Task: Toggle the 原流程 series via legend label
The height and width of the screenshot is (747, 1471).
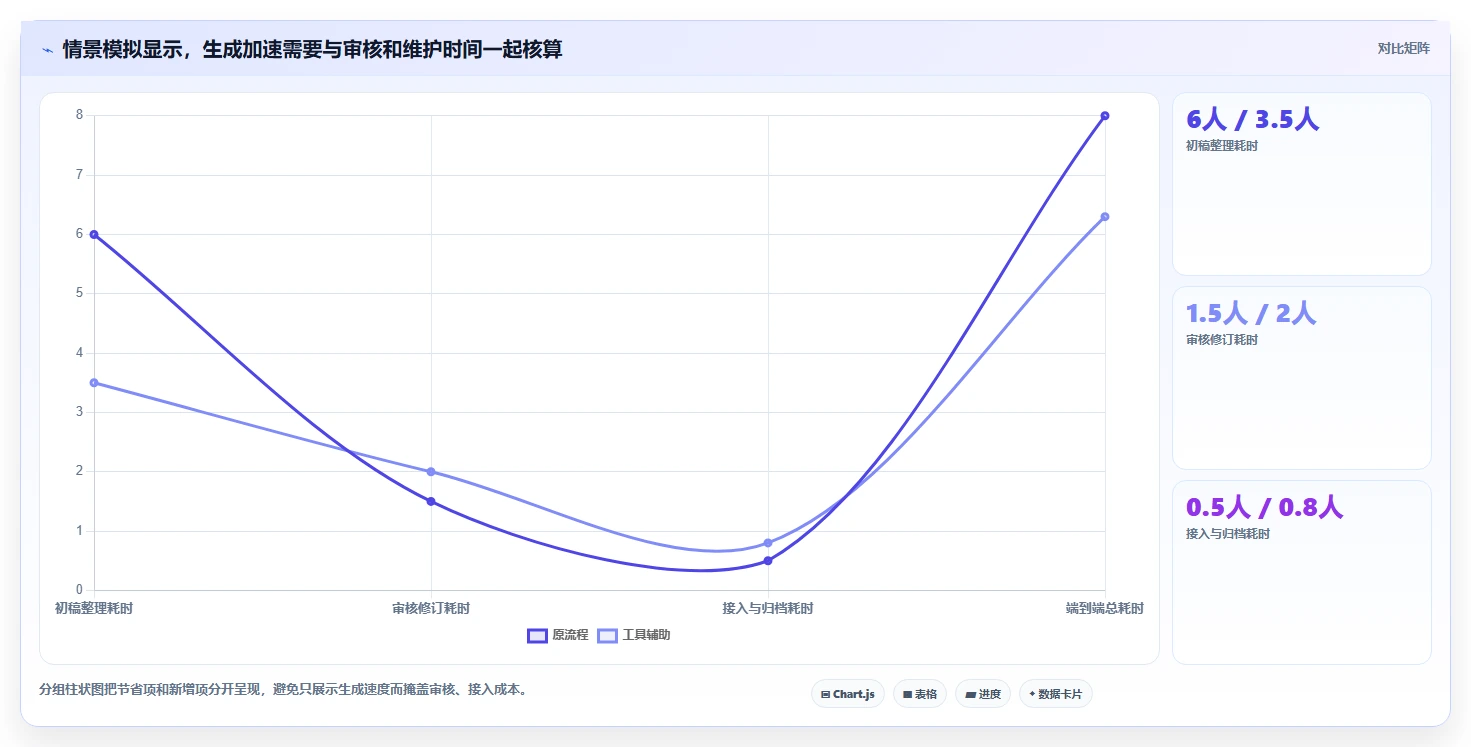Action: point(570,636)
